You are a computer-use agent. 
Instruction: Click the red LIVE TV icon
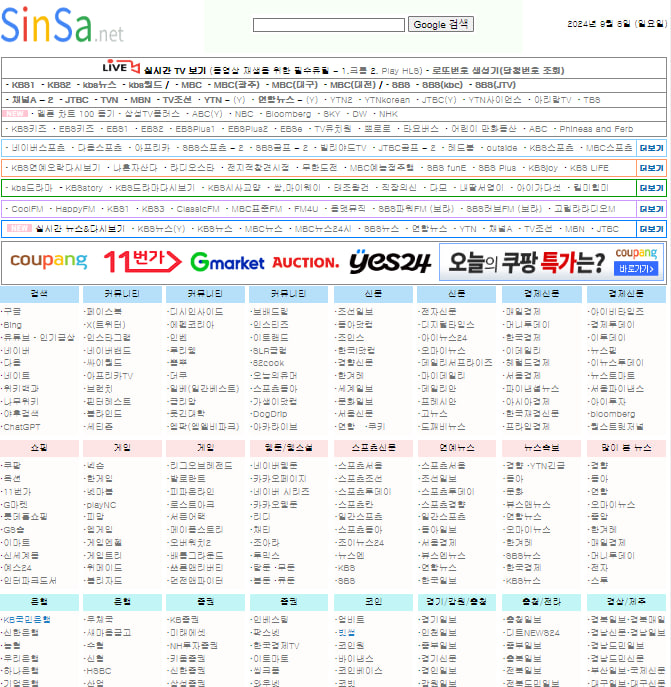click(x=121, y=67)
